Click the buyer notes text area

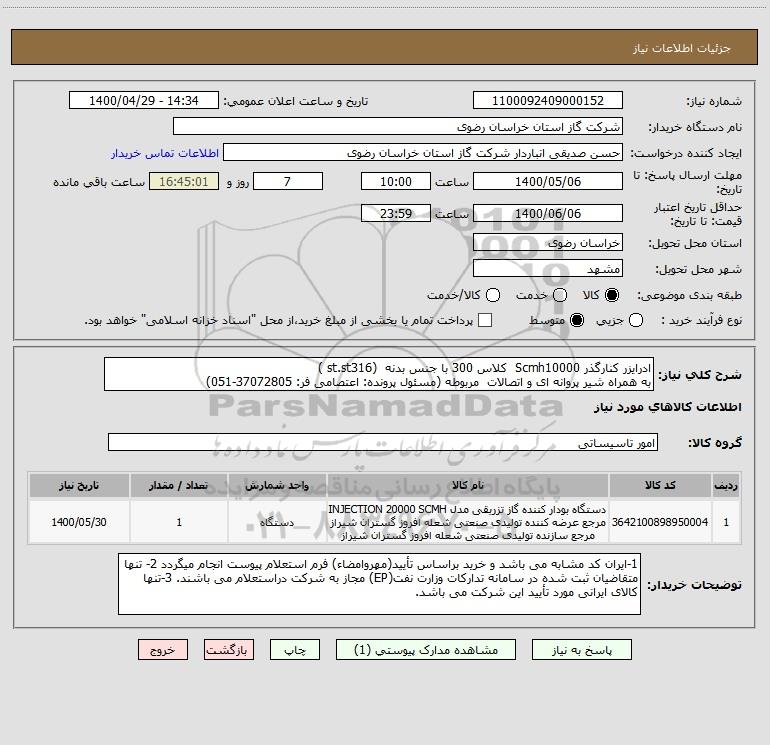coord(379,583)
